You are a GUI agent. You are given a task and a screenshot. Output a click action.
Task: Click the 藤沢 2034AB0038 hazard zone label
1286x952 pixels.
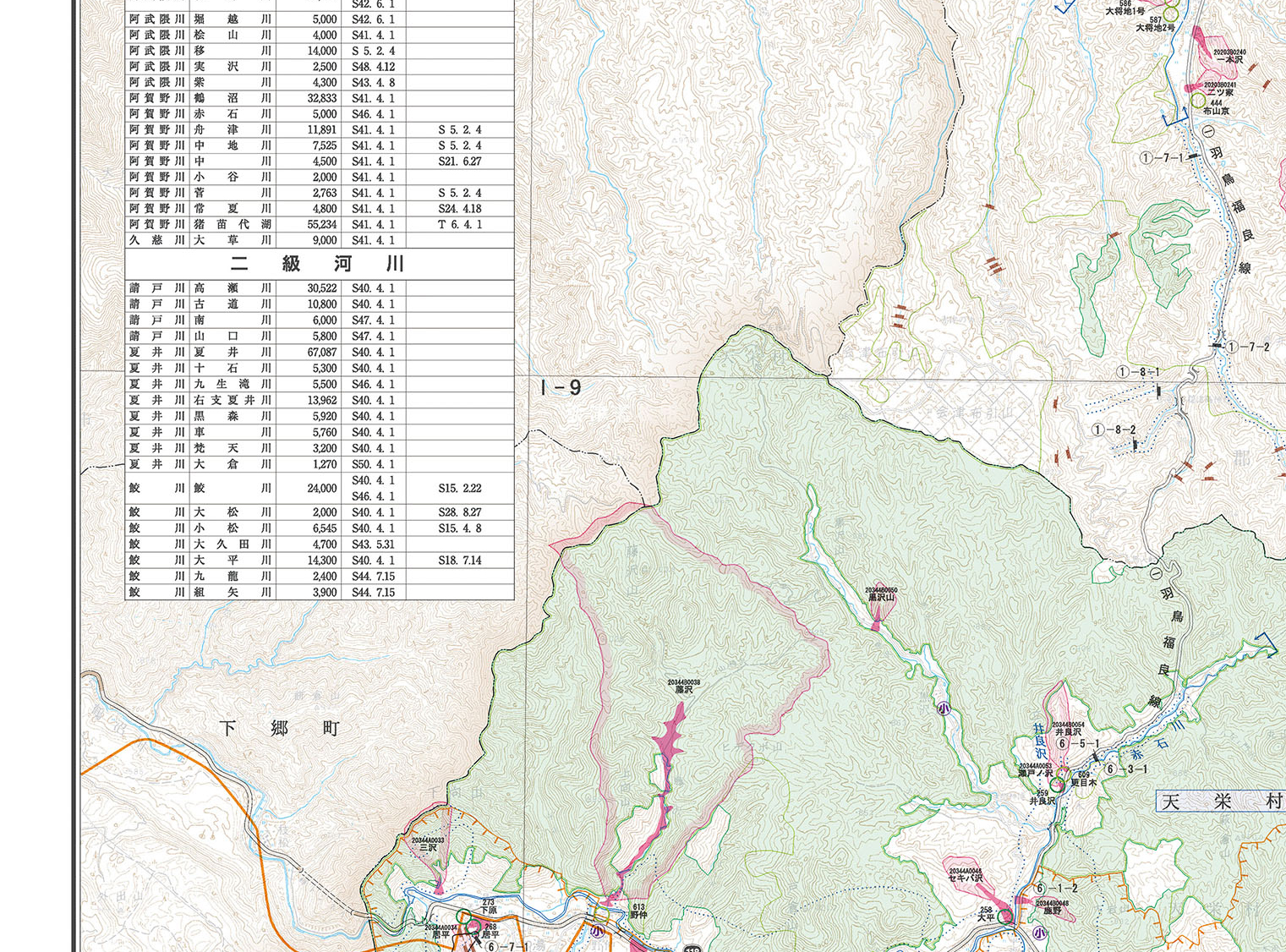click(683, 686)
